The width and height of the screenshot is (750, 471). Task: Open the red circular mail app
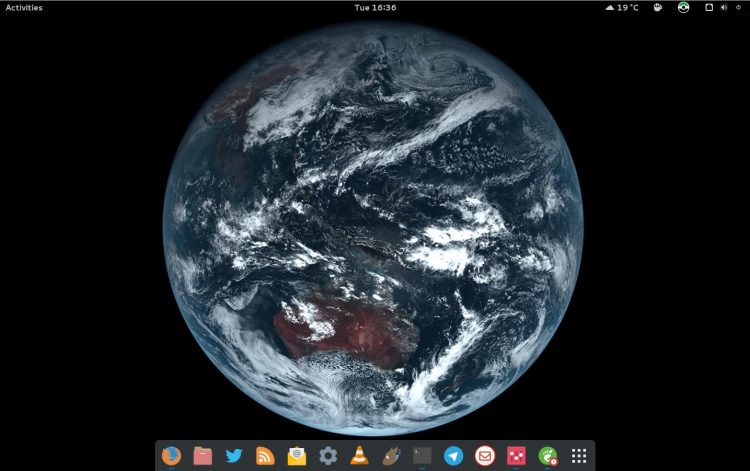[484, 456]
